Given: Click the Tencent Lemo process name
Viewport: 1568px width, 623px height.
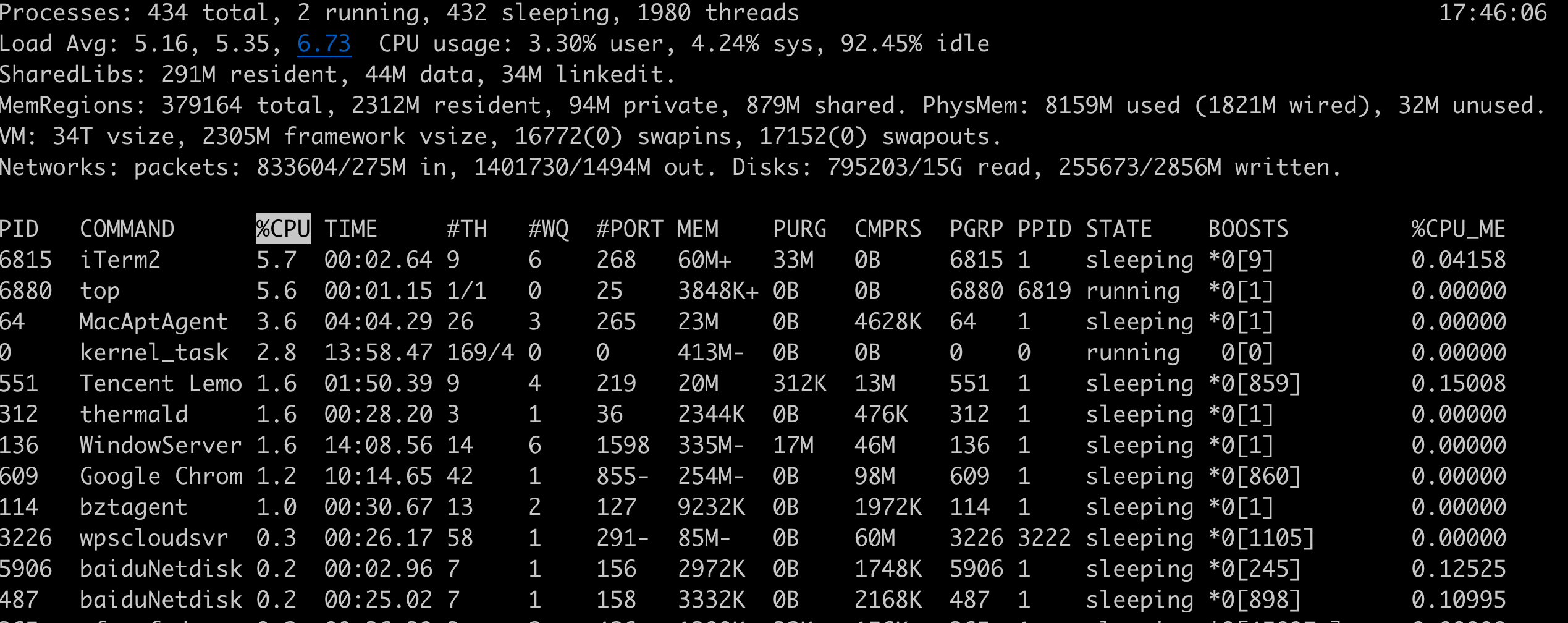Looking at the screenshot, I should click(161, 384).
